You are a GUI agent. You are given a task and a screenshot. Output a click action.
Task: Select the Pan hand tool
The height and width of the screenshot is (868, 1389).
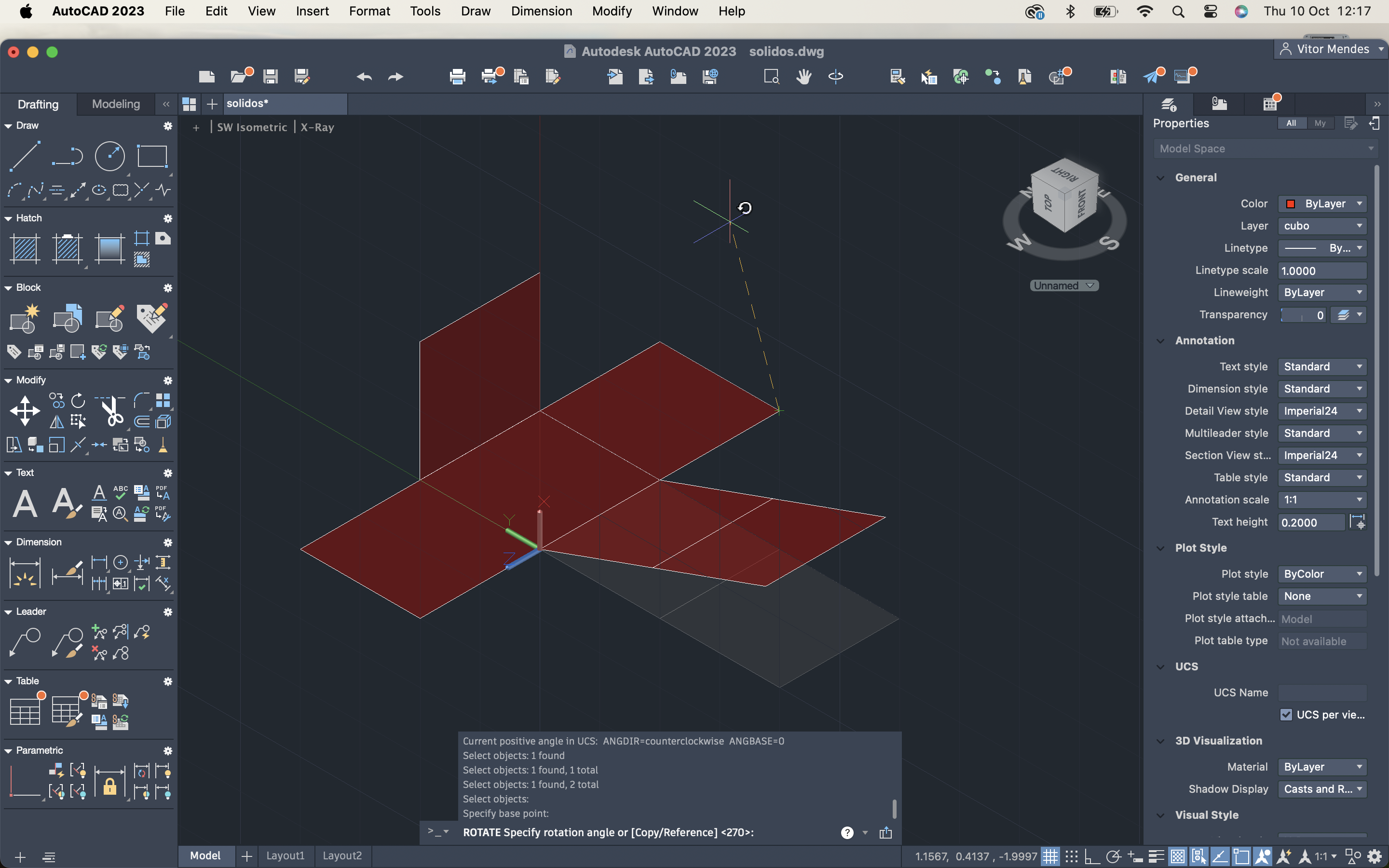(803, 76)
